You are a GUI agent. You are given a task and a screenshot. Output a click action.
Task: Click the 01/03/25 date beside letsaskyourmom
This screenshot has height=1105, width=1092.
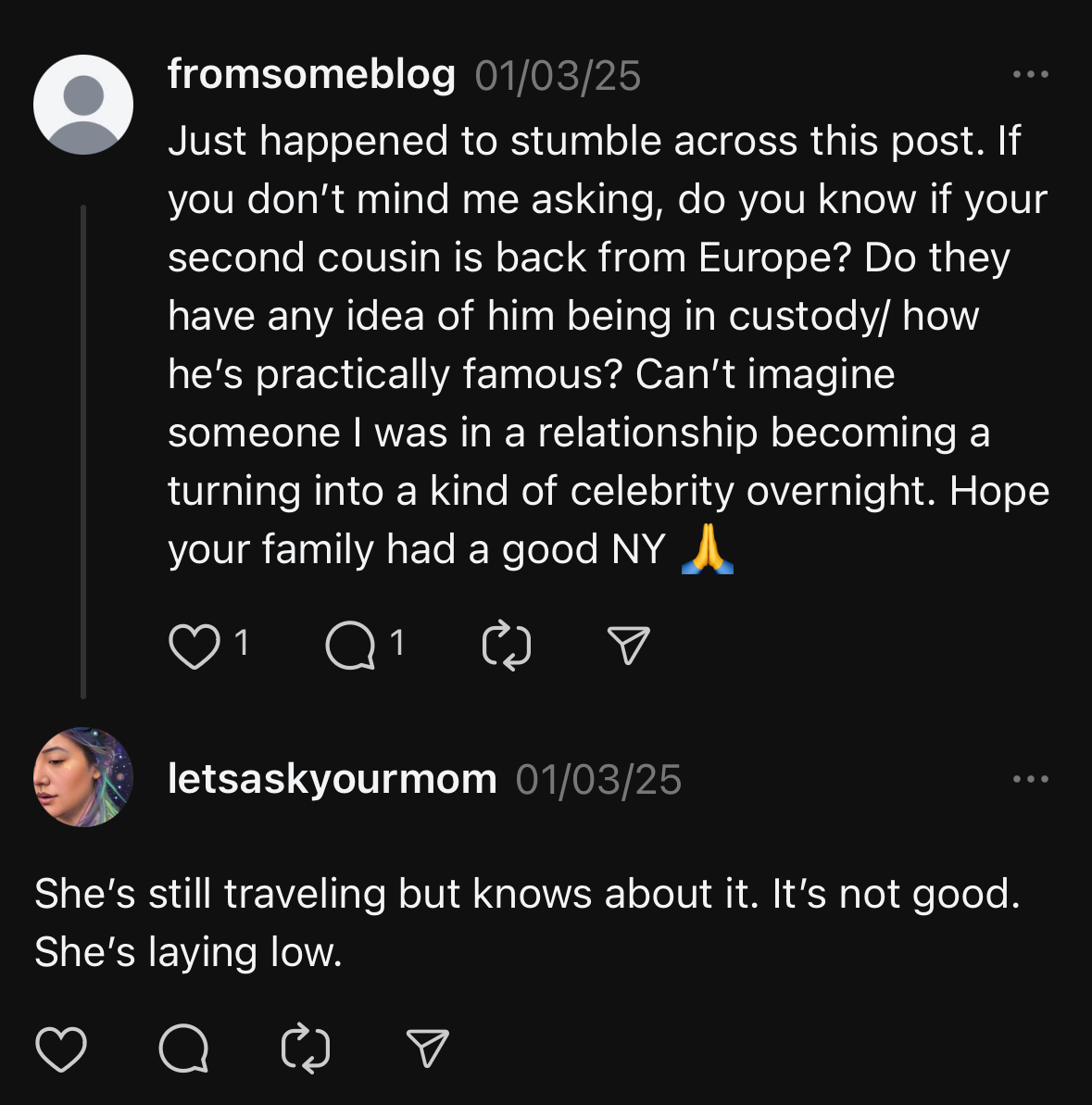point(598,780)
